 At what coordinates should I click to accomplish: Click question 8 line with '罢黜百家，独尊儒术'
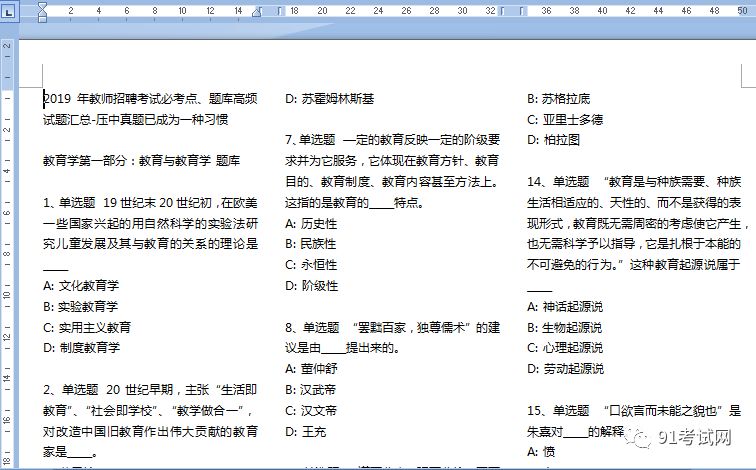pos(392,328)
